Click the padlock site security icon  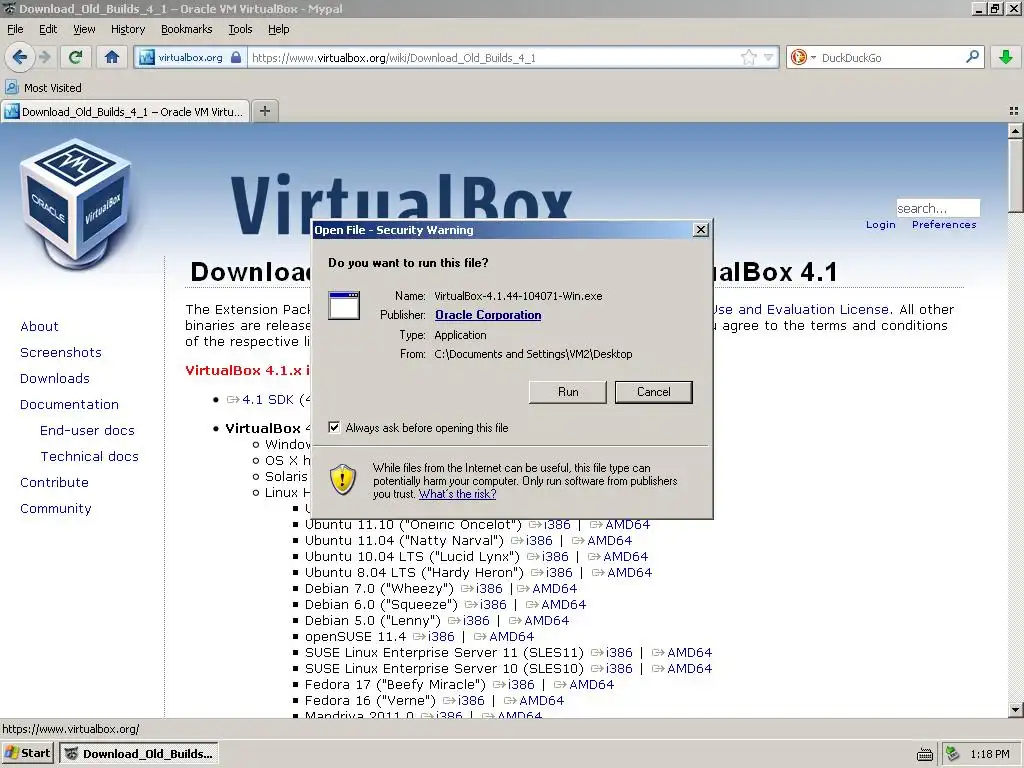[x=236, y=57]
